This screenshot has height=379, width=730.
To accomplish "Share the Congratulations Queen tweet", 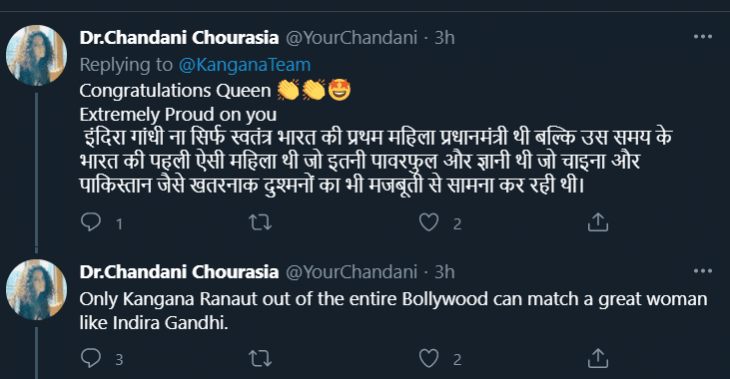I will pos(598,222).
